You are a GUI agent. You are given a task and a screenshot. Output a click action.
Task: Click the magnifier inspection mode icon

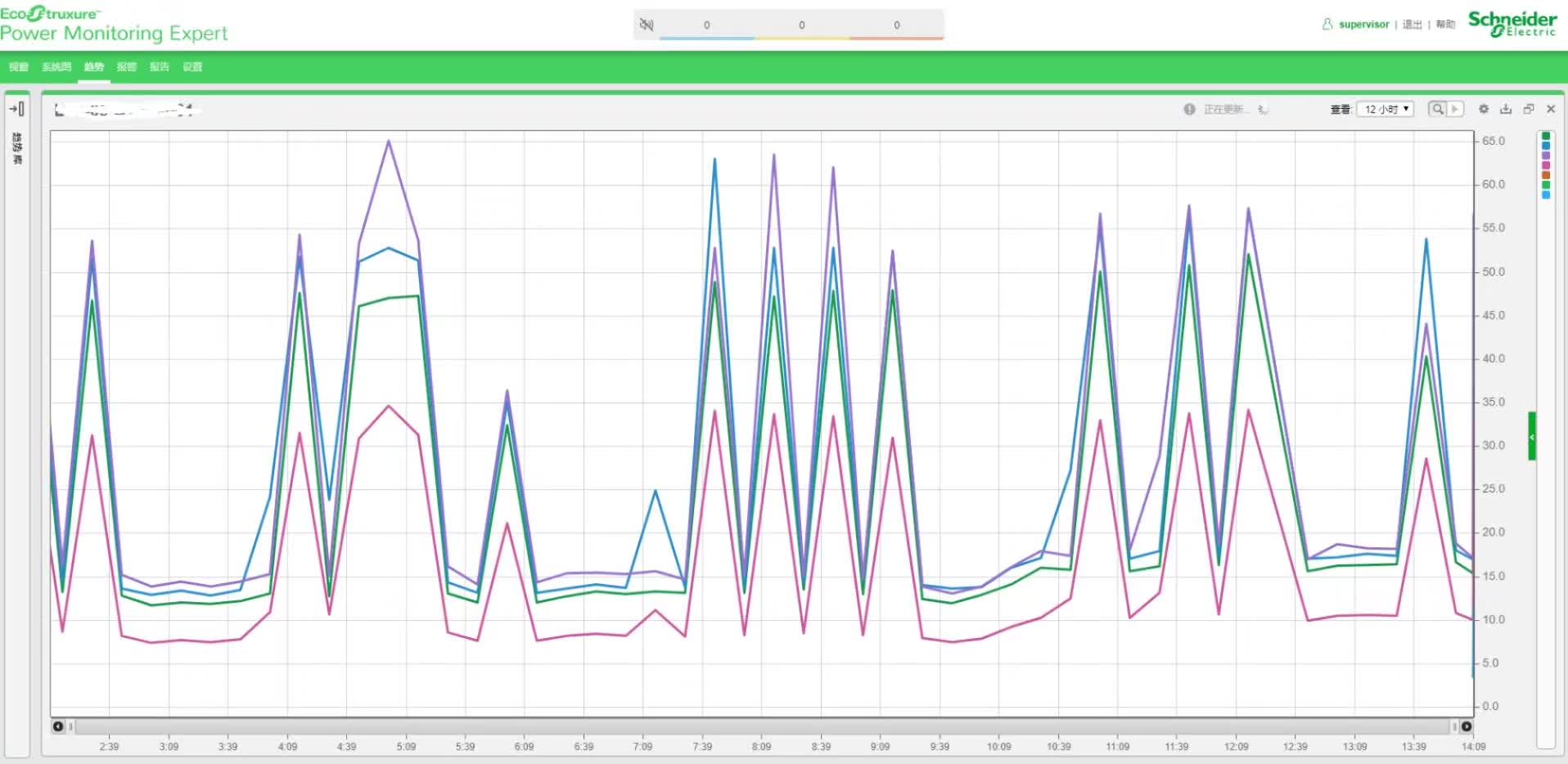click(x=1437, y=109)
